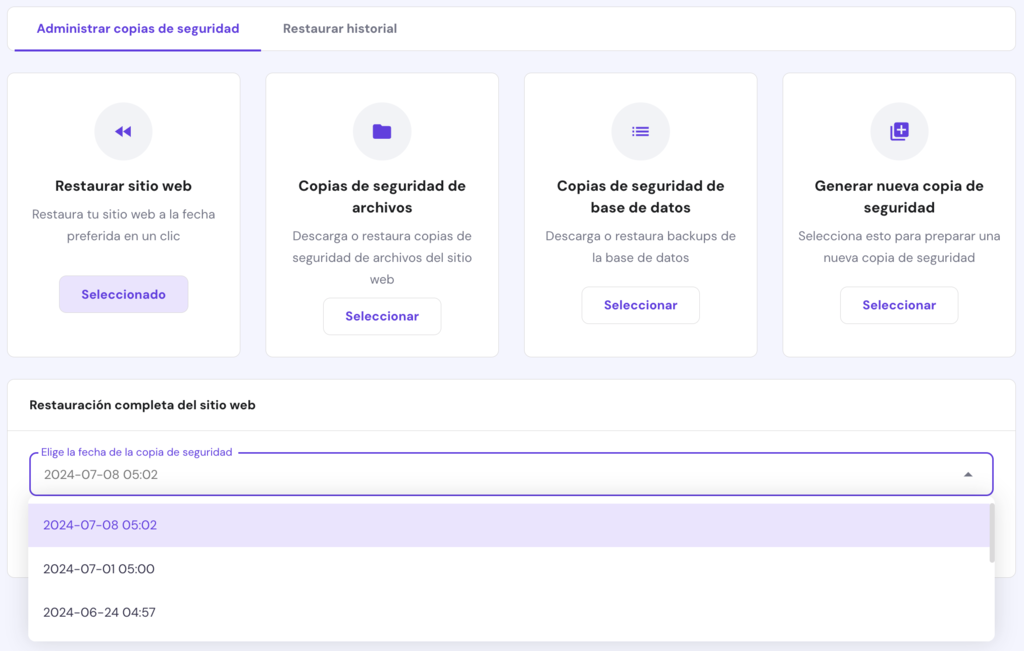The width and height of the screenshot is (1024, 651).
Task: Choose the highlighted 2024-07-08 05:02 backup option
Action: point(97,525)
